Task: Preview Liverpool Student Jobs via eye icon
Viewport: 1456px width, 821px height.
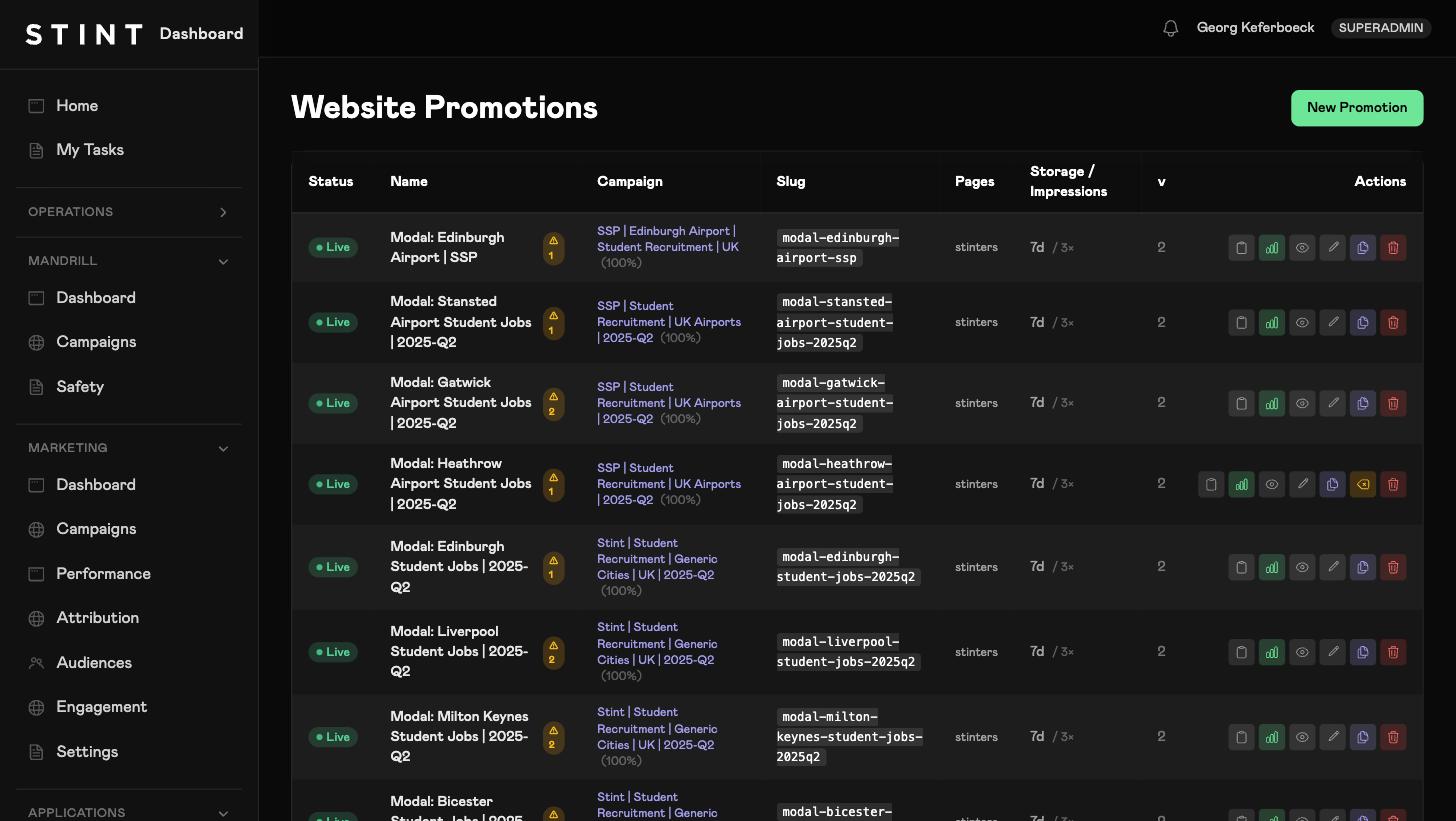Action: (1302, 653)
